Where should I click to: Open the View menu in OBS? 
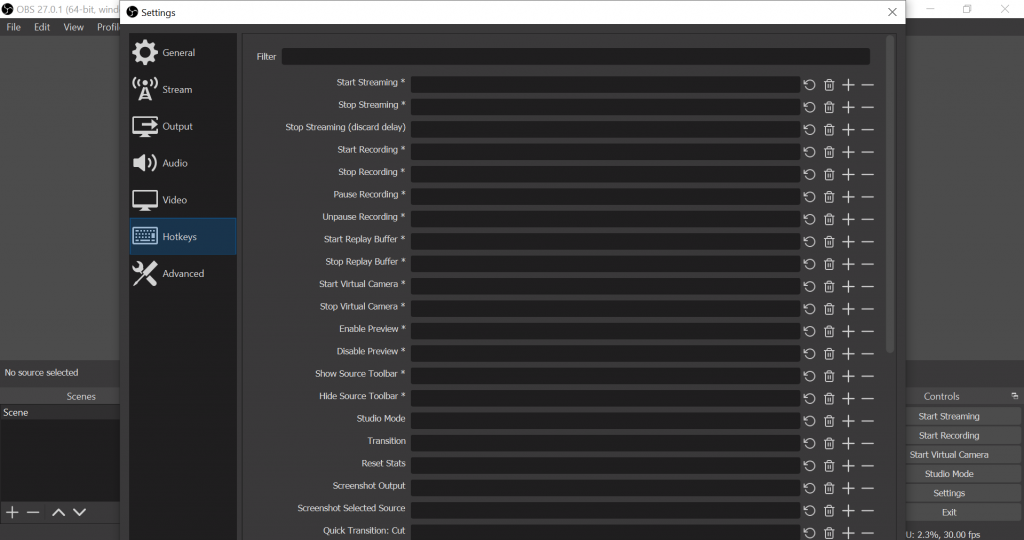[73, 27]
